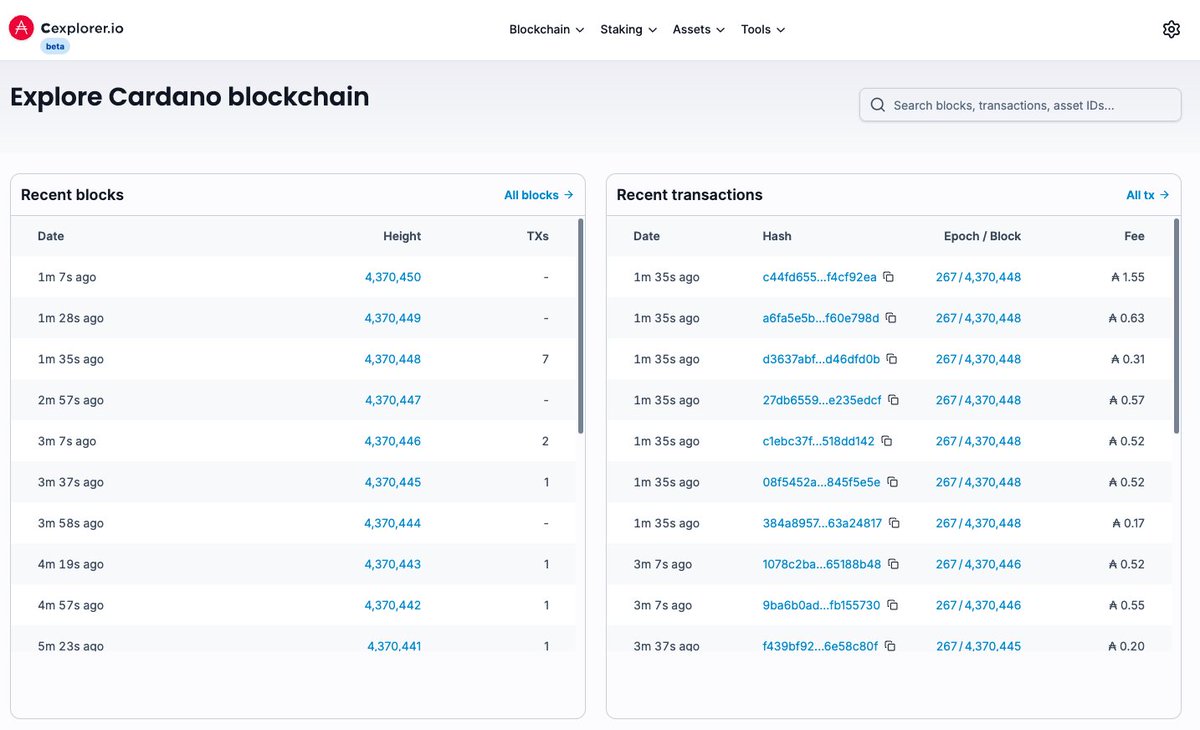This screenshot has width=1200, height=730.
Task: Click the Cexplorer.io logo
Action: (x=66, y=28)
